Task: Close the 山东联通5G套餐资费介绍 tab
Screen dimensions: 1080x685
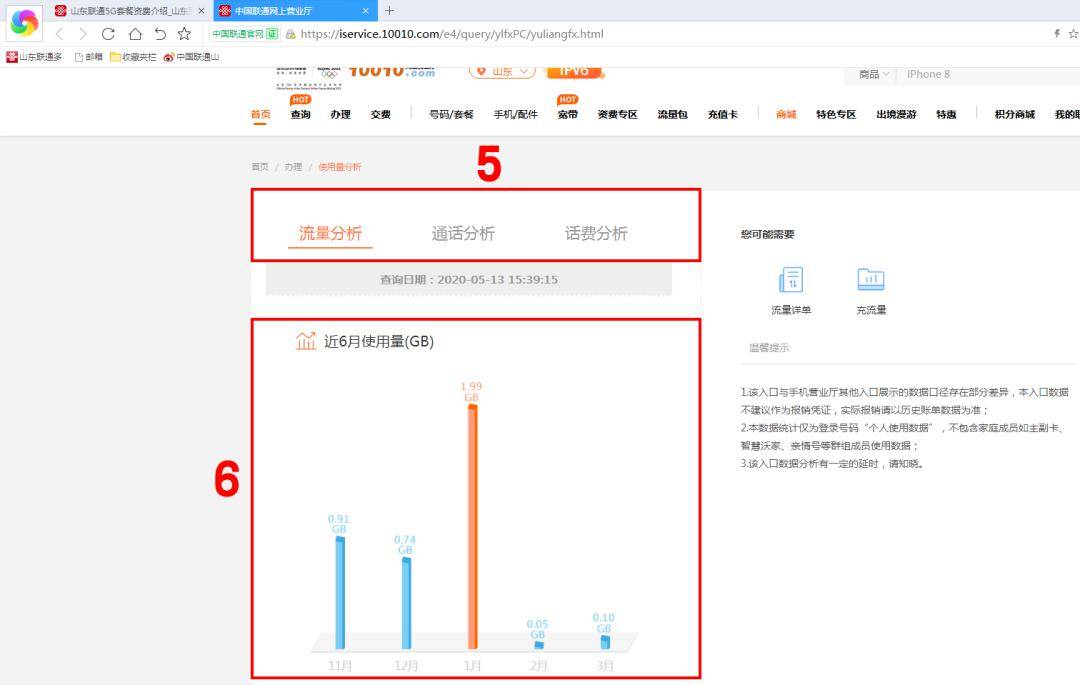Action: tap(201, 11)
